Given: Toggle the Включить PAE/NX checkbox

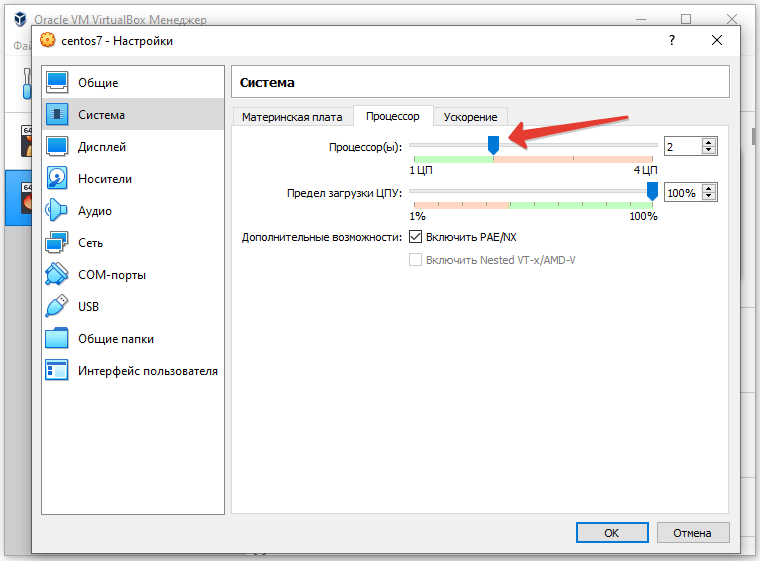Looking at the screenshot, I should [416, 237].
